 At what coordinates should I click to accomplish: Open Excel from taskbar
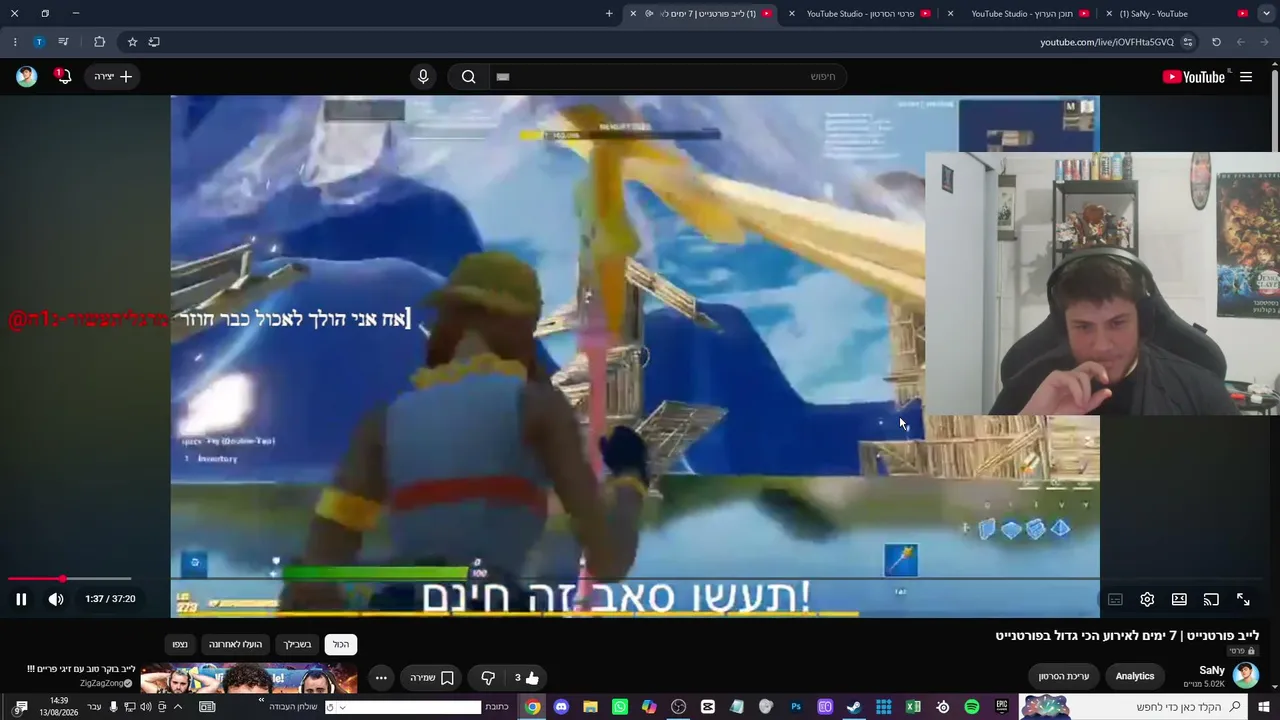coord(913,707)
